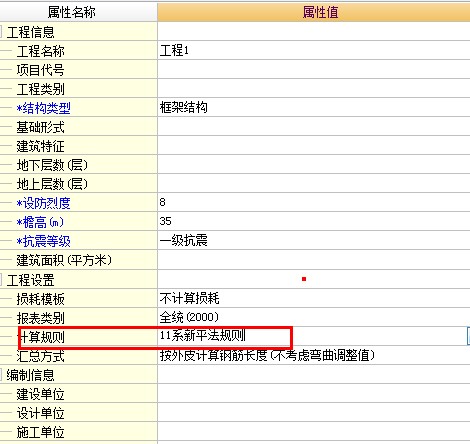This screenshot has width=470, height=444.
Task: Select the 编制信息 group row label
Action: tap(30, 375)
